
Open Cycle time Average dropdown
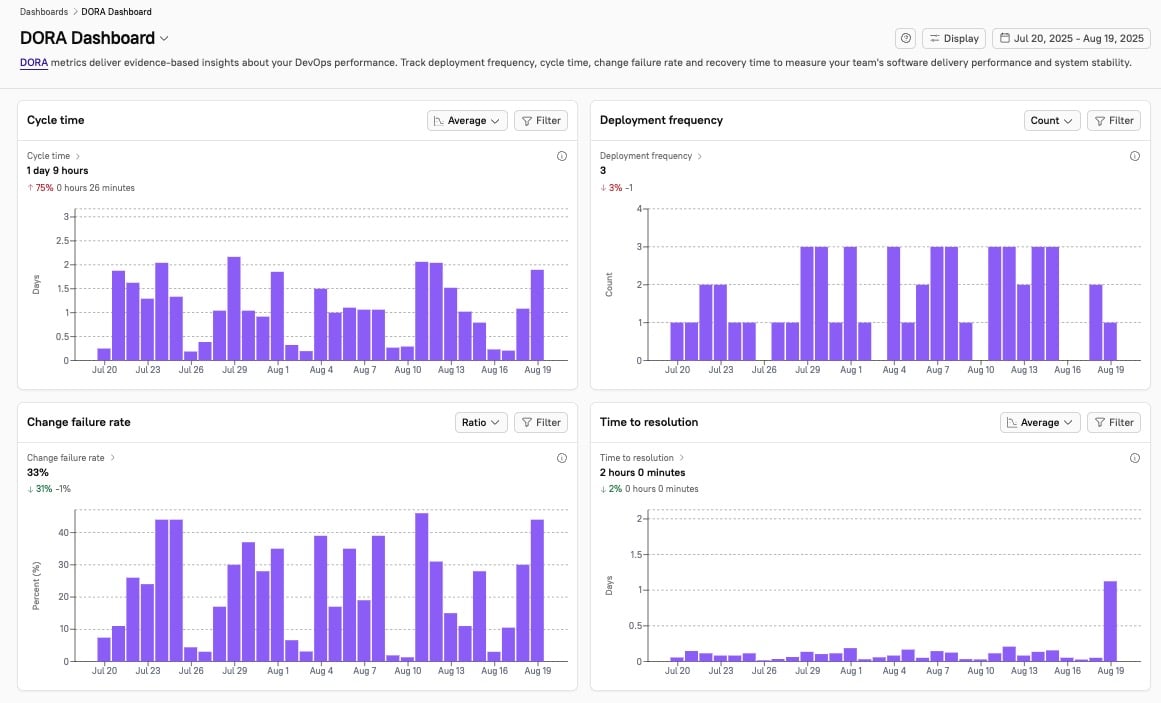click(467, 121)
